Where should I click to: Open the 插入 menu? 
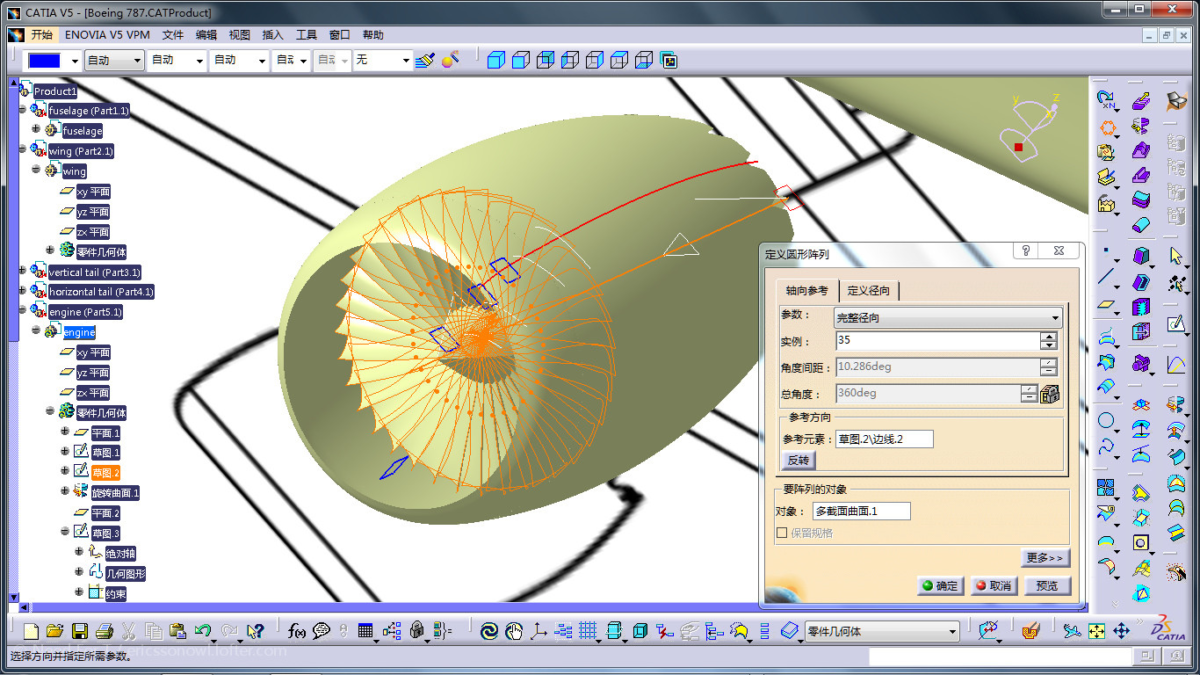click(273, 34)
